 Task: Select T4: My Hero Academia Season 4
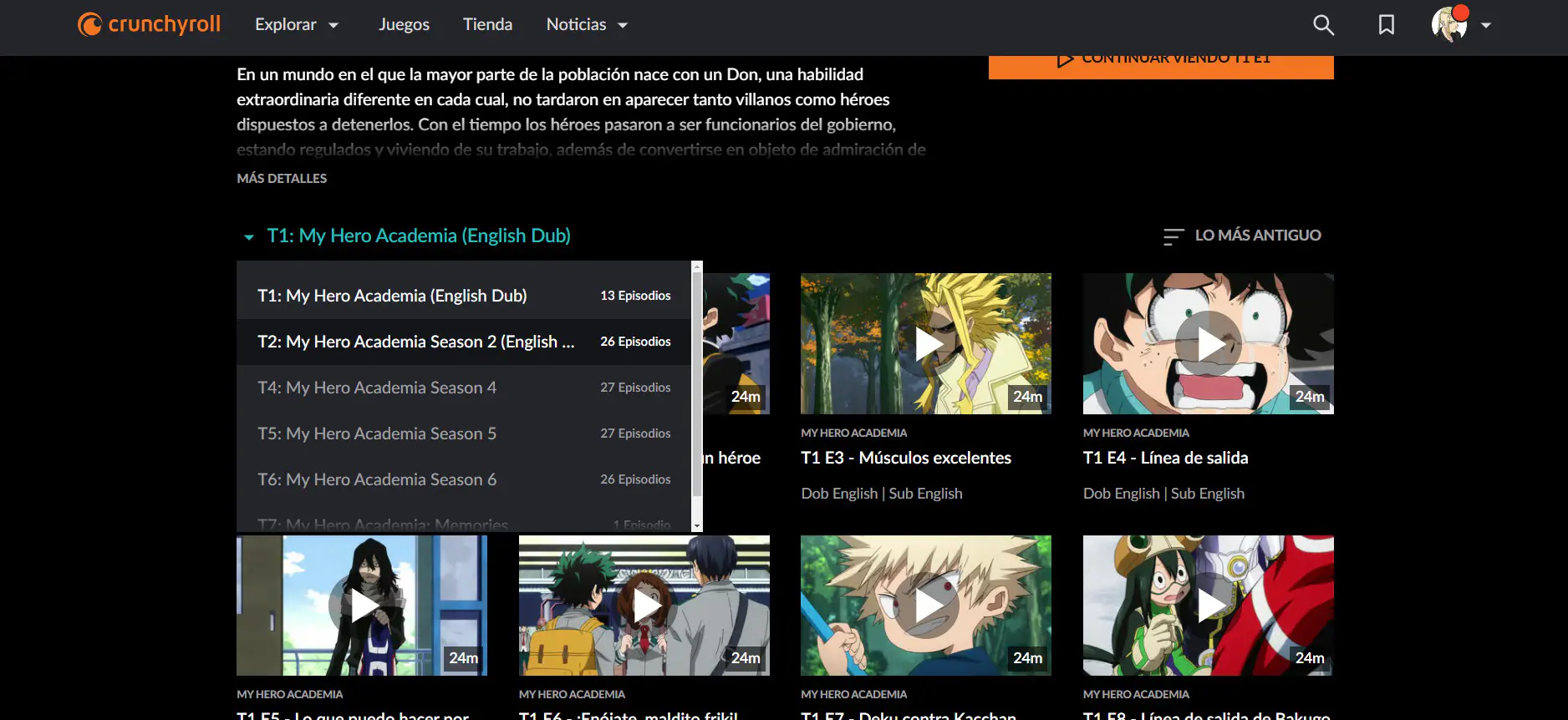464,388
